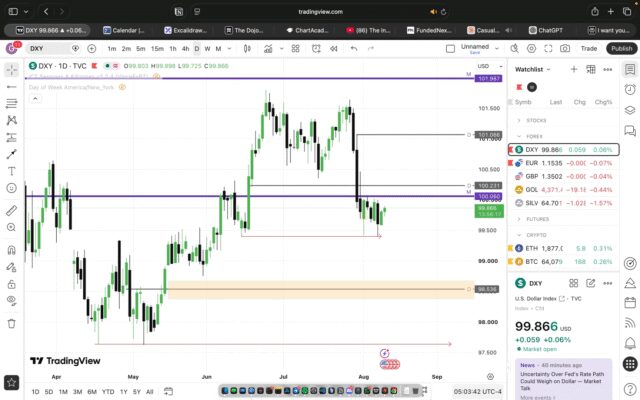
Task: Toggle hide all drawings eye
Action: click(x=11, y=301)
